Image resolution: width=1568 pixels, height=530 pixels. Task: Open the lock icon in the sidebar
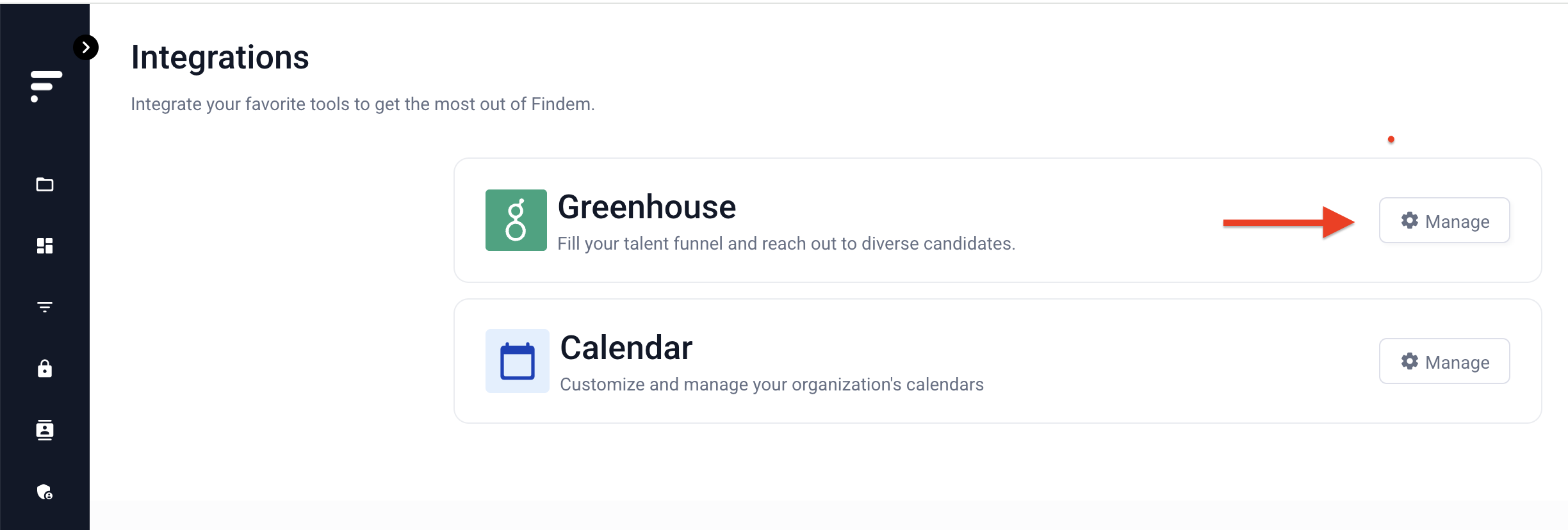[x=45, y=369]
